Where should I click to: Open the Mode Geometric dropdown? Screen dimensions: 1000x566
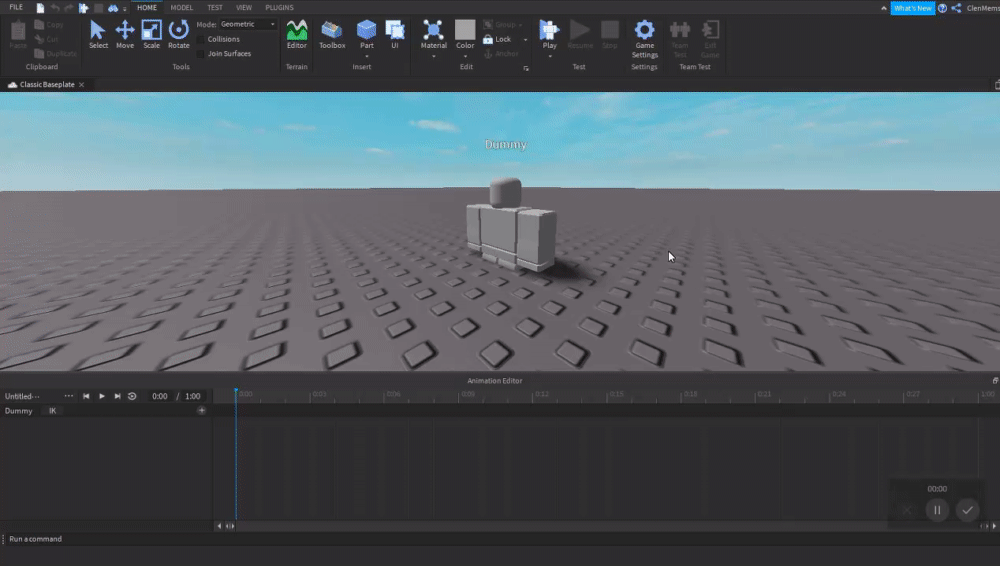pyautogui.click(x=247, y=24)
